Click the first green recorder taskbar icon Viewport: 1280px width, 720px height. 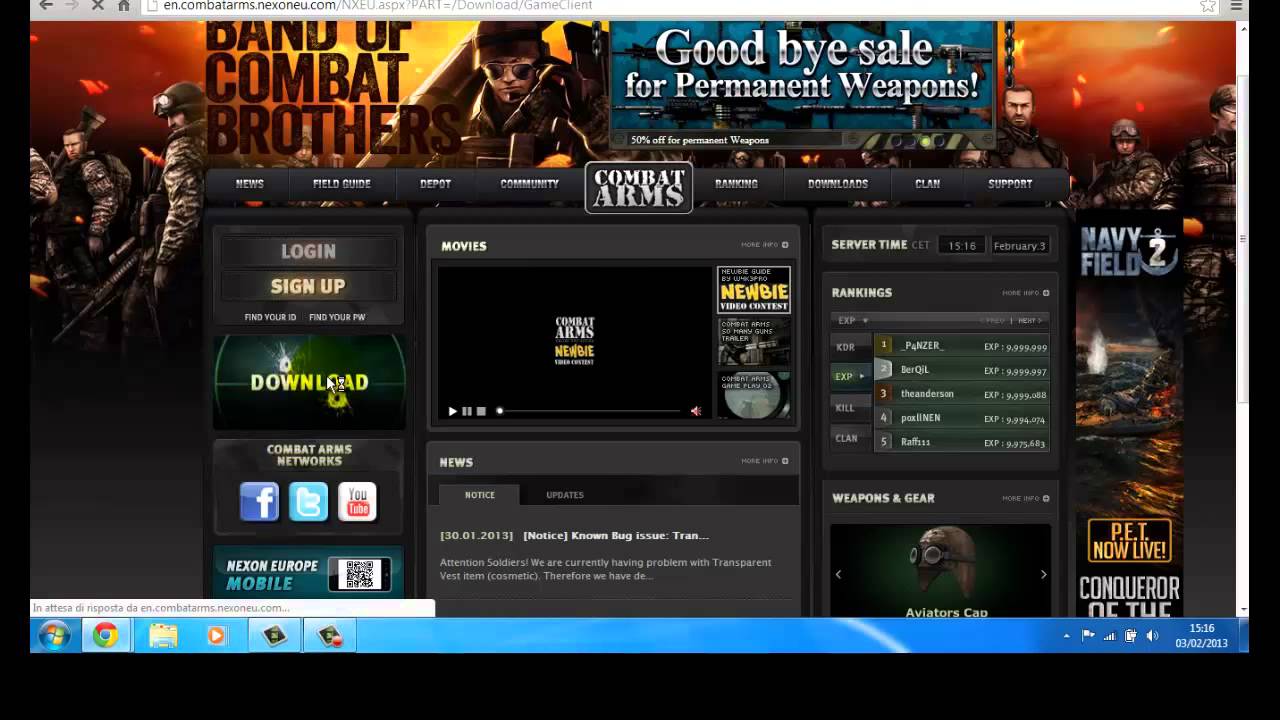[274, 636]
